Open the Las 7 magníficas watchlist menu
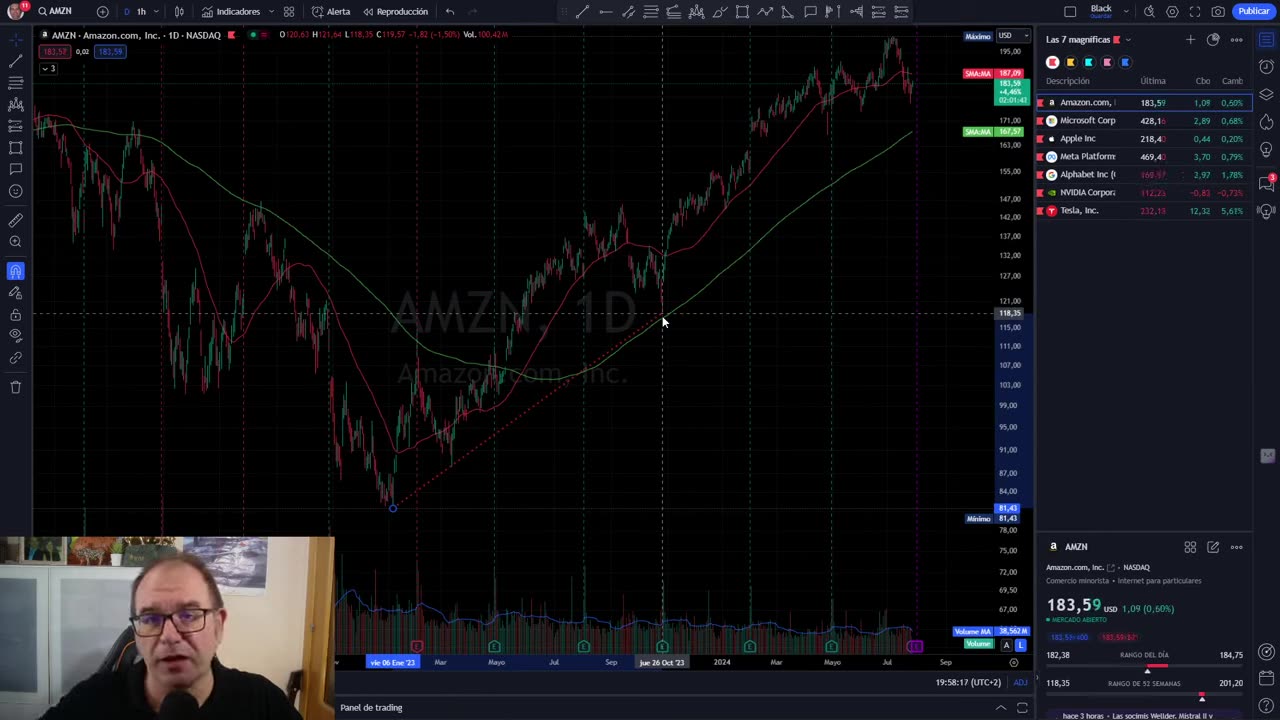This screenshot has height=720, width=1280. (x=1088, y=39)
